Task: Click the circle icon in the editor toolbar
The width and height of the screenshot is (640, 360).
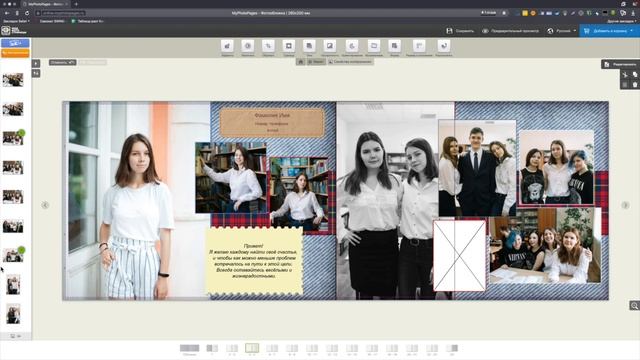Action: pyautogui.click(x=247, y=46)
